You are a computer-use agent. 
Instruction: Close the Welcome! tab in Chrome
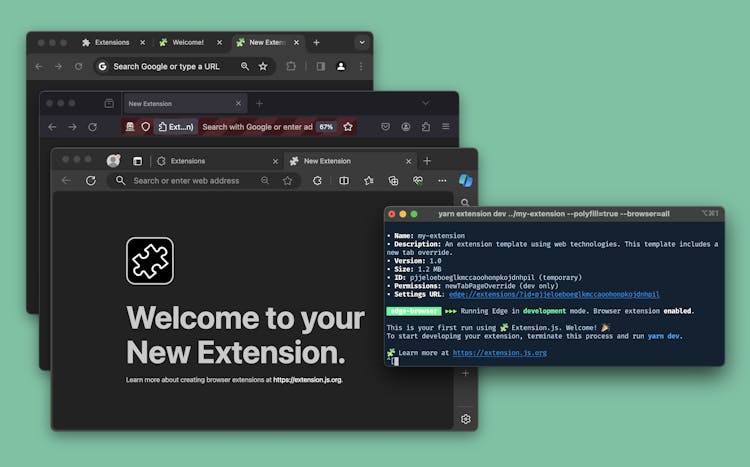[220, 43]
